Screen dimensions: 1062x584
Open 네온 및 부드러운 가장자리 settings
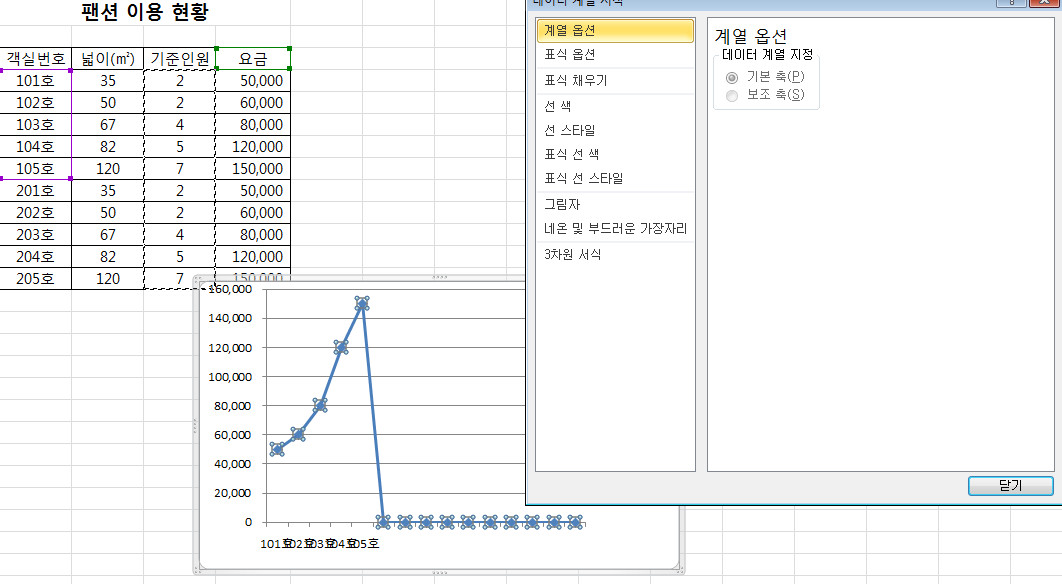[x=614, y=228]
